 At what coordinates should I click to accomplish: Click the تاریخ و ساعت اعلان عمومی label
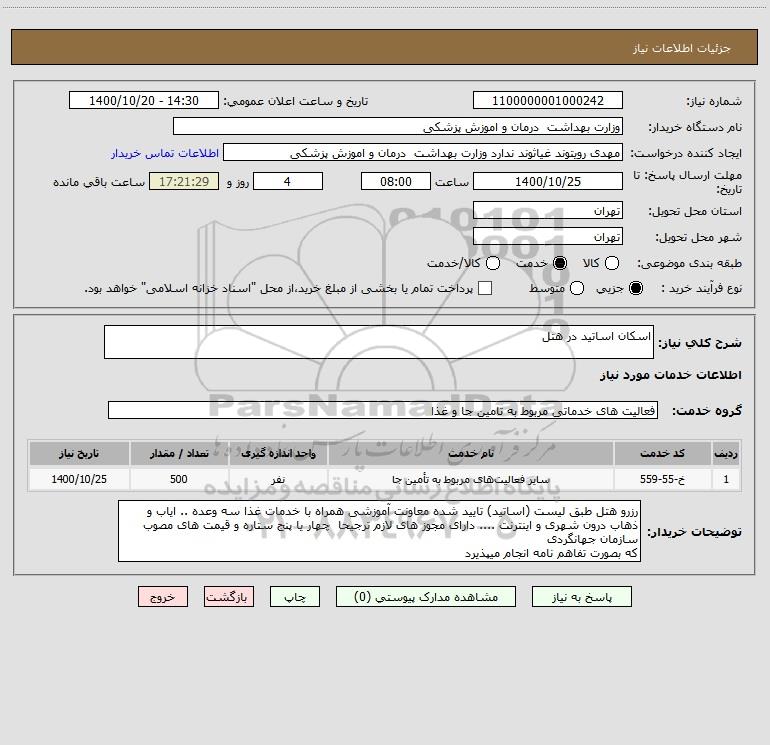pyautogui.click(x=296, y=101)
